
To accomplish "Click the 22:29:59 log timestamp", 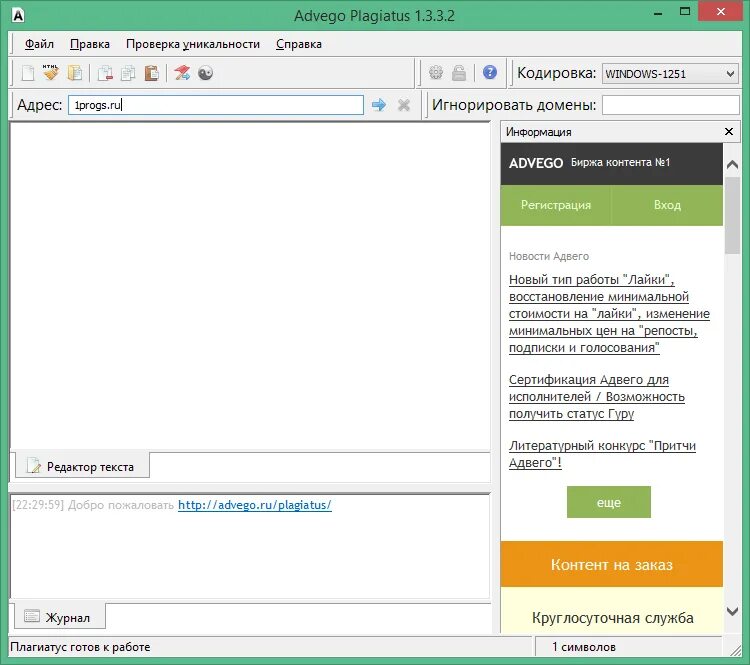I will (x=38, y=505).
